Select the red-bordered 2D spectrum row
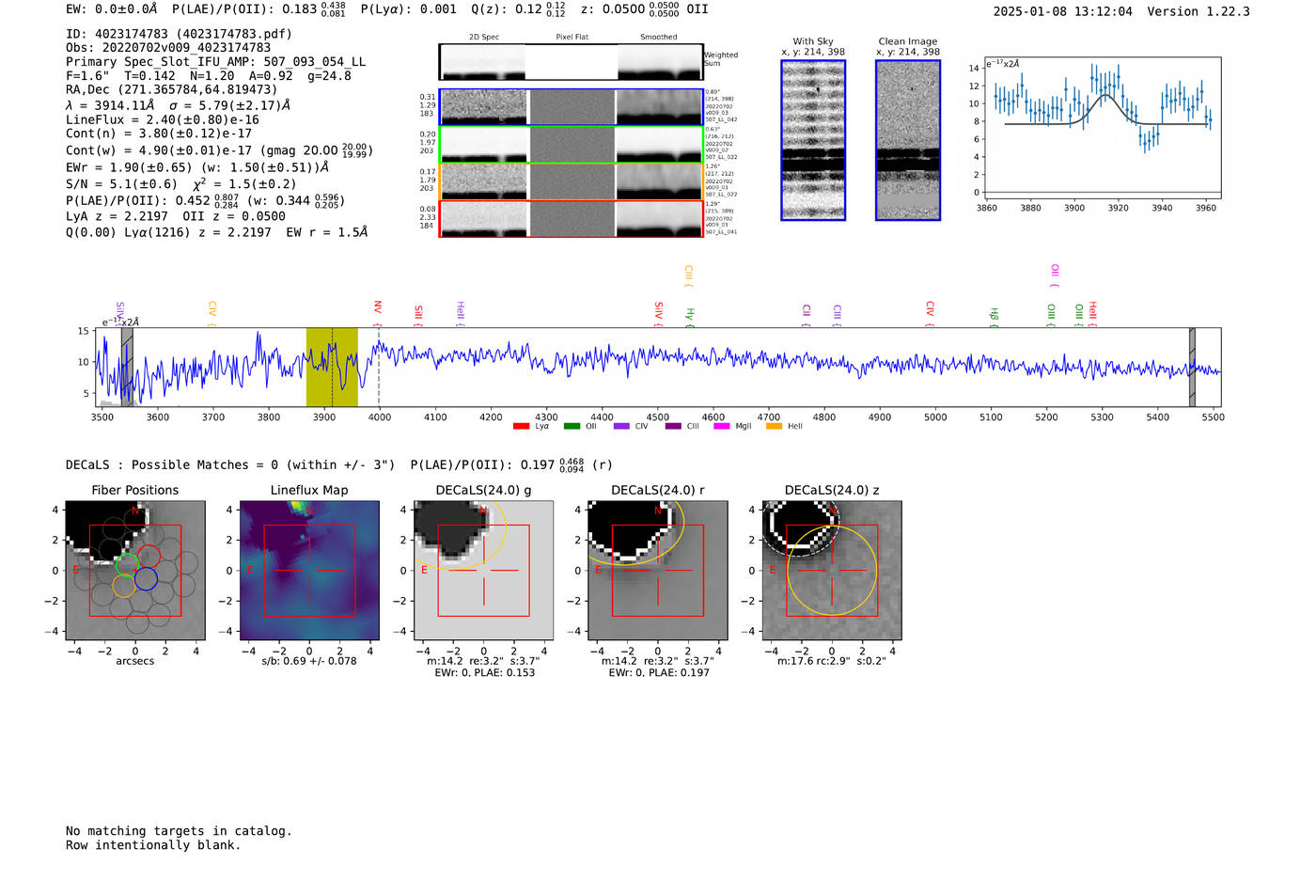 [571, 218]
